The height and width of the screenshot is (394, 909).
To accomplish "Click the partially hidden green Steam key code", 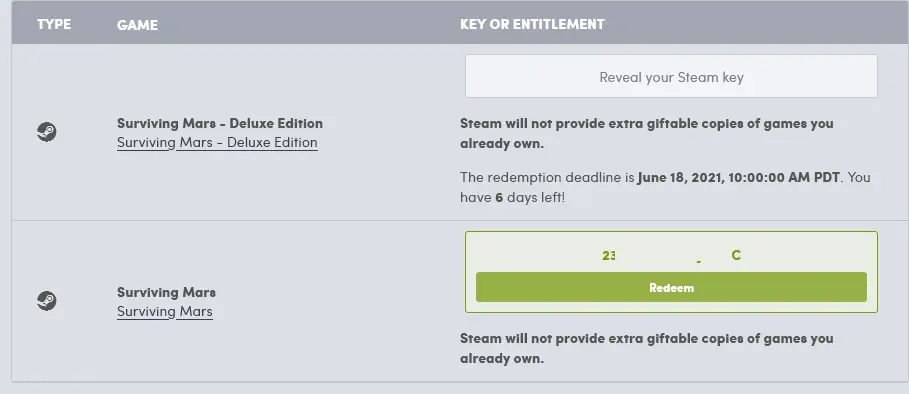I will pyautogui.click(x=671, y=256).
